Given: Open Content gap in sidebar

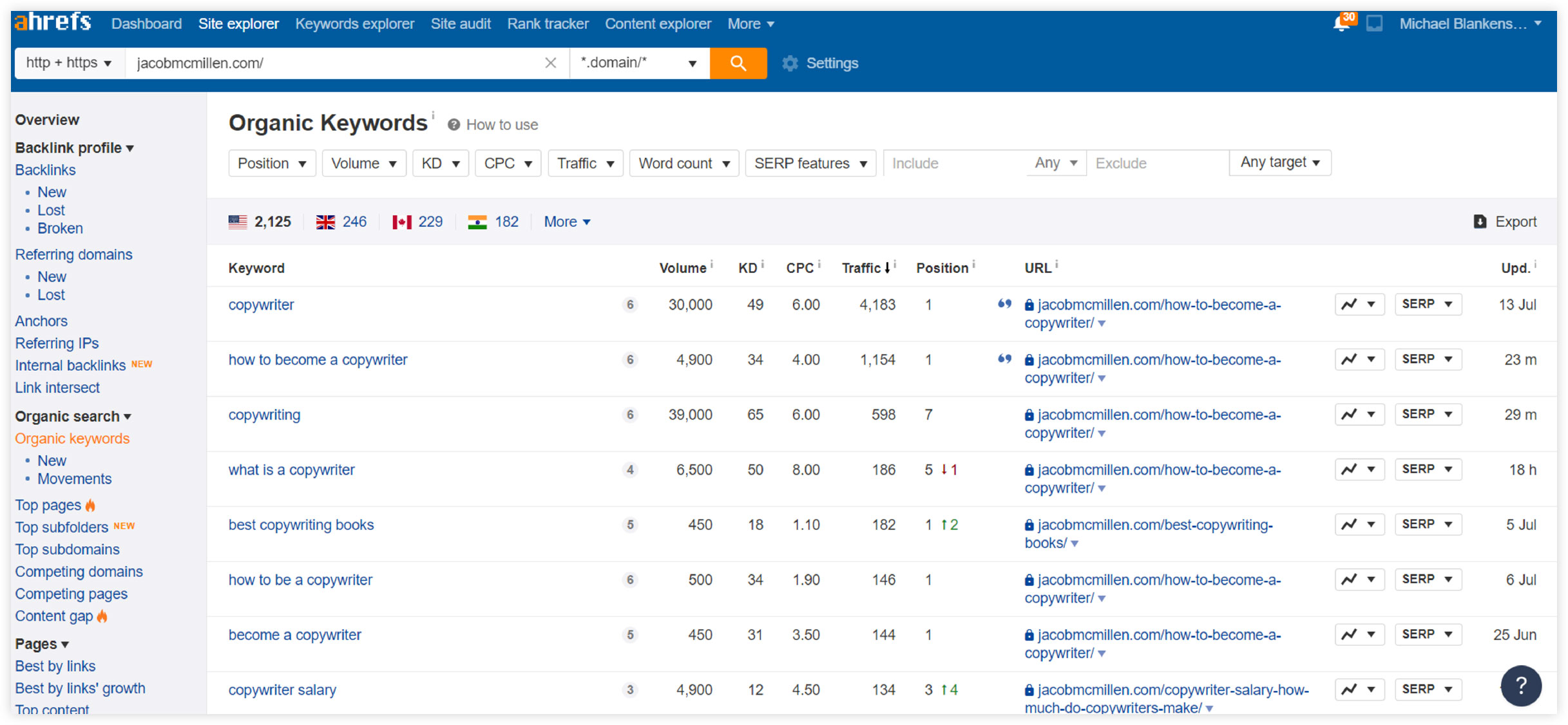Looking at the screenshot, I should [54, 616].
